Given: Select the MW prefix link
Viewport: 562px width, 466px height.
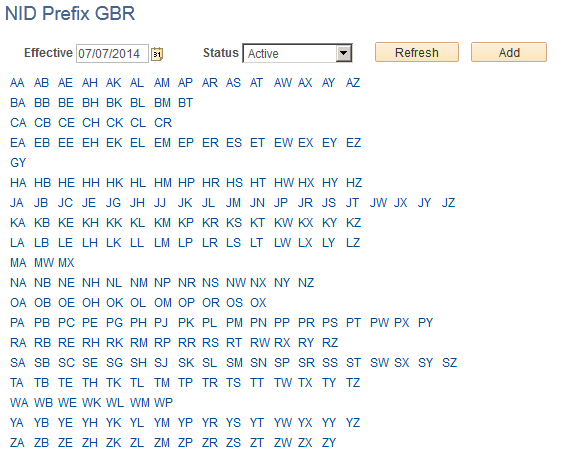Looking at the screenshot, I should click(x=44, y=263).
